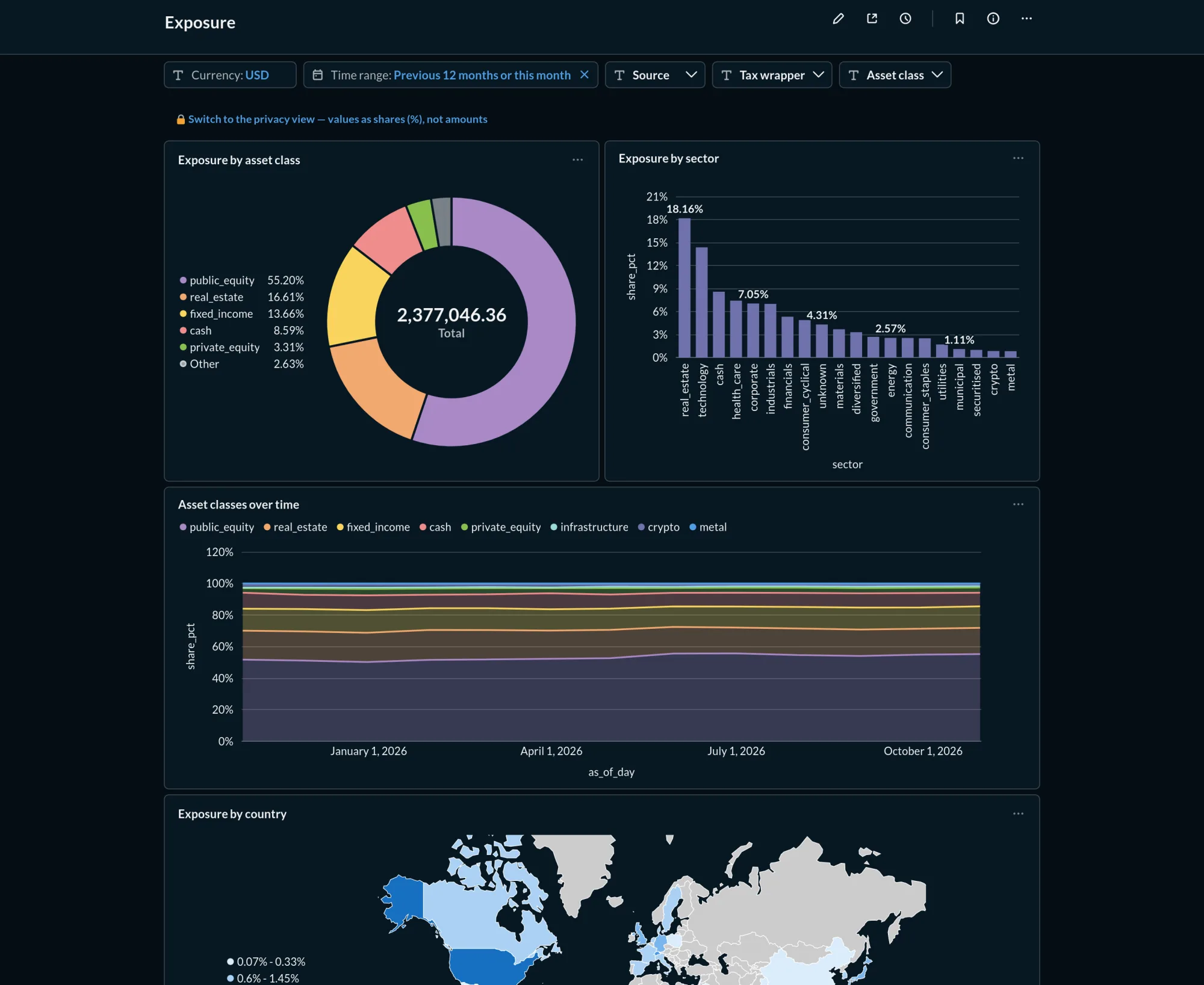Viewport: 1204px width, 985px height.
Task: Select public_equity 55.20% in donut legend
Action: click(x=241, y=280)
